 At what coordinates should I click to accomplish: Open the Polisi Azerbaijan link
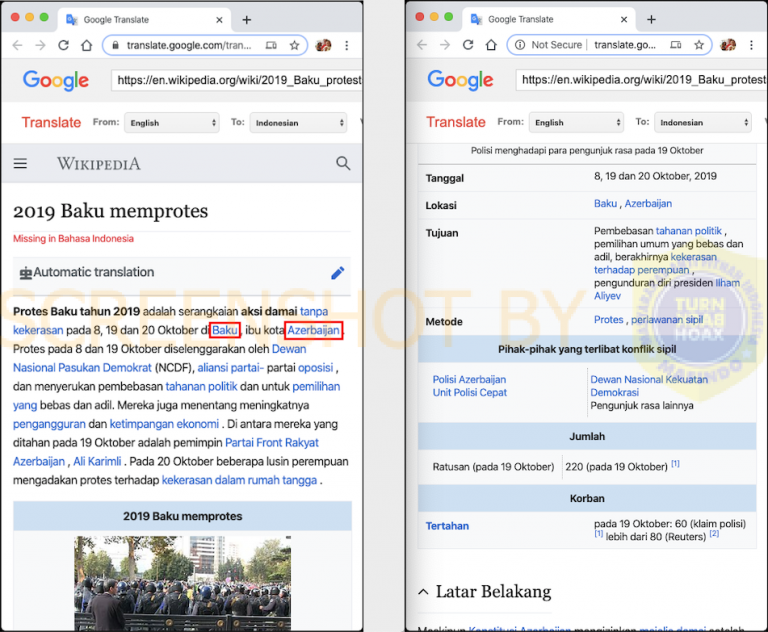[x=469, y=379]
